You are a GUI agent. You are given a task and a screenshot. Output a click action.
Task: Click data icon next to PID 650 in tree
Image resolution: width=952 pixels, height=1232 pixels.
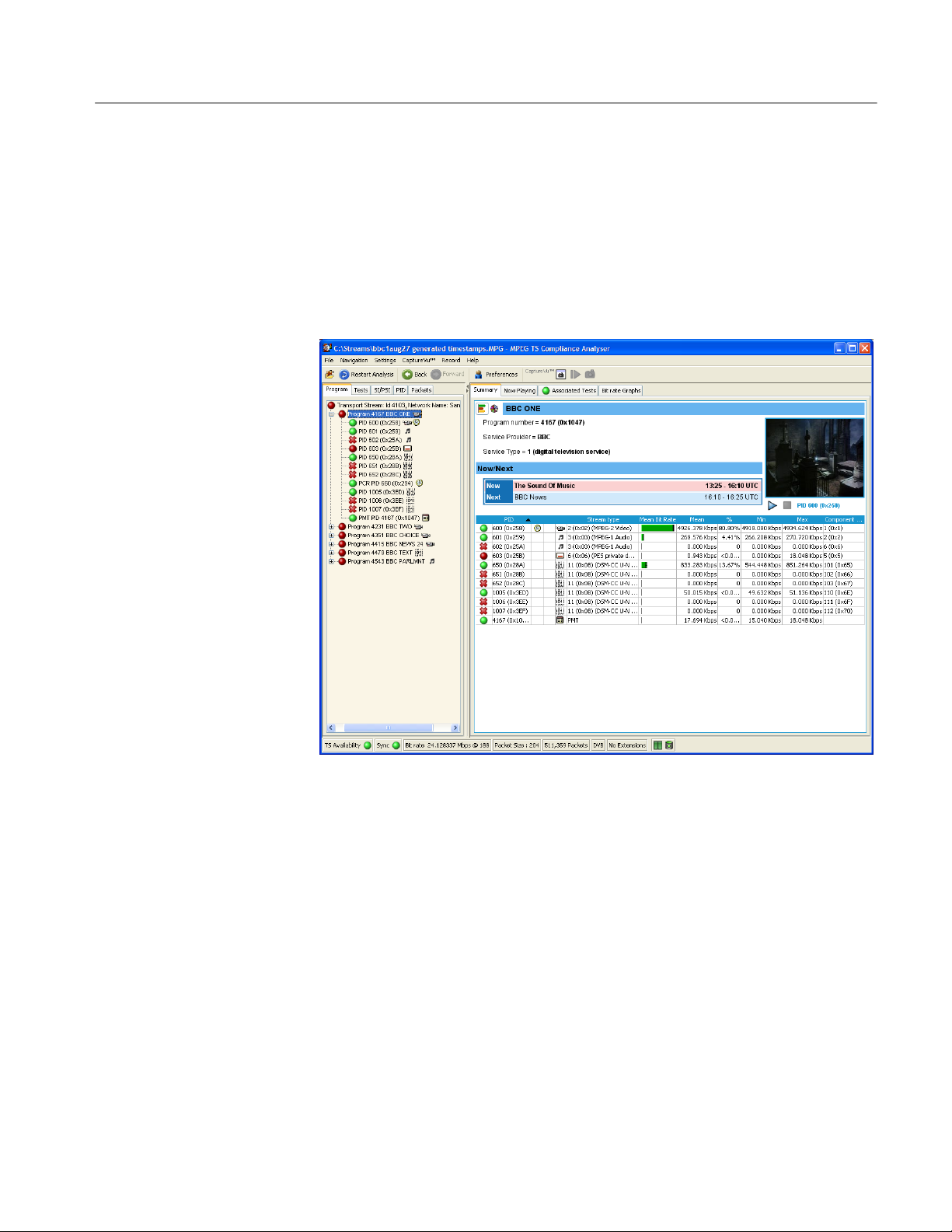[408, 458]
